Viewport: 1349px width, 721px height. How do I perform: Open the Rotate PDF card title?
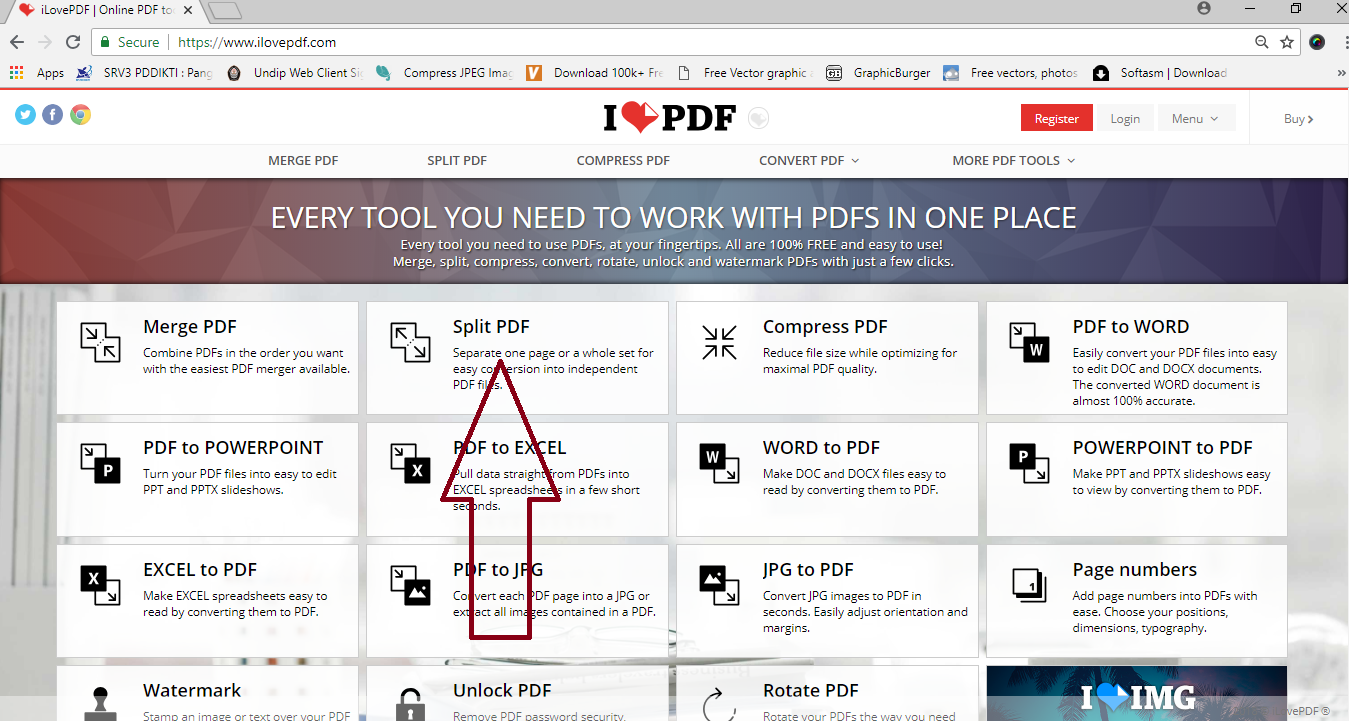pos(811,690)
